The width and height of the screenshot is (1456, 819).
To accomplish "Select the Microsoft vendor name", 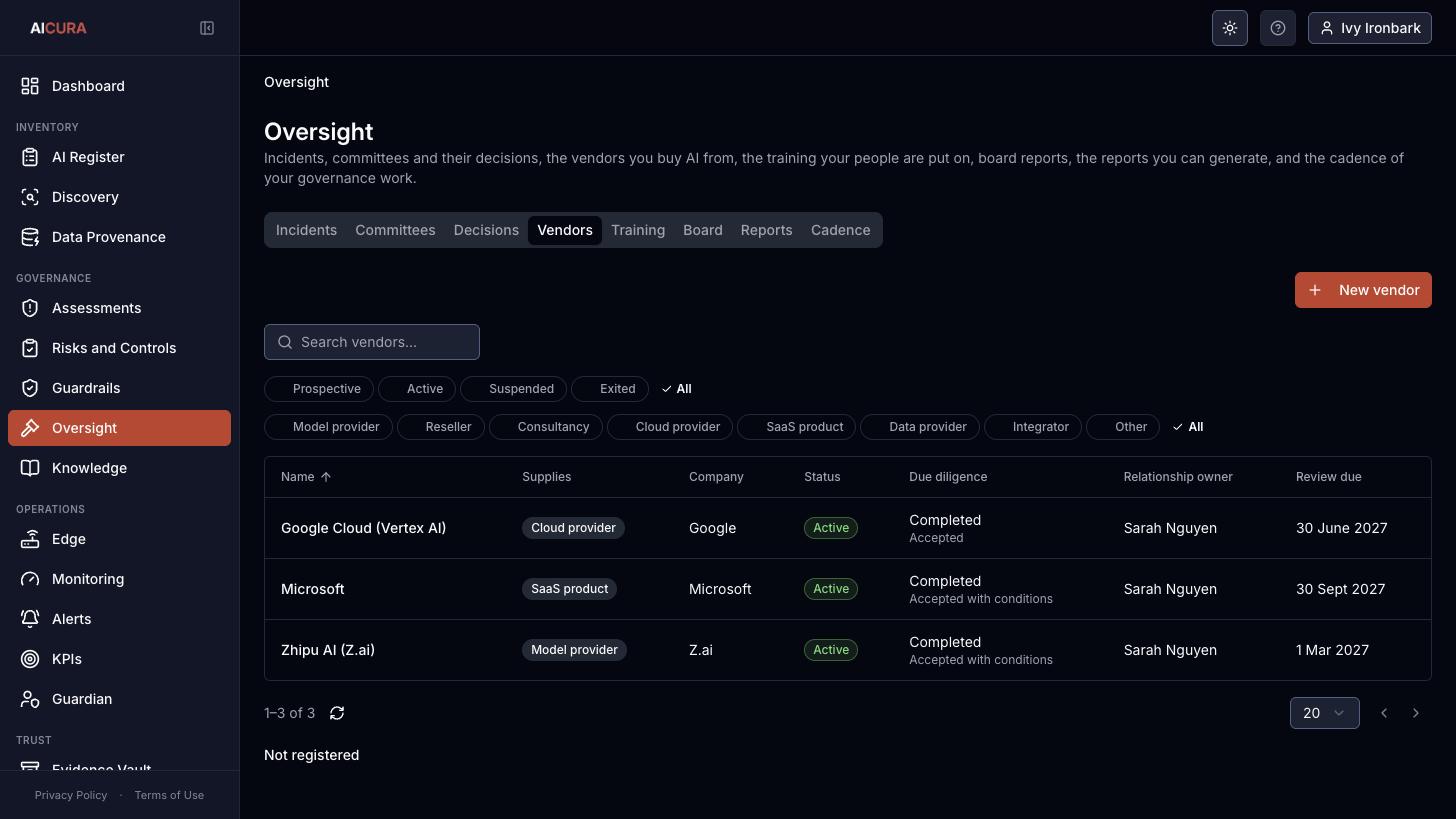I will (x=313, y=589).
